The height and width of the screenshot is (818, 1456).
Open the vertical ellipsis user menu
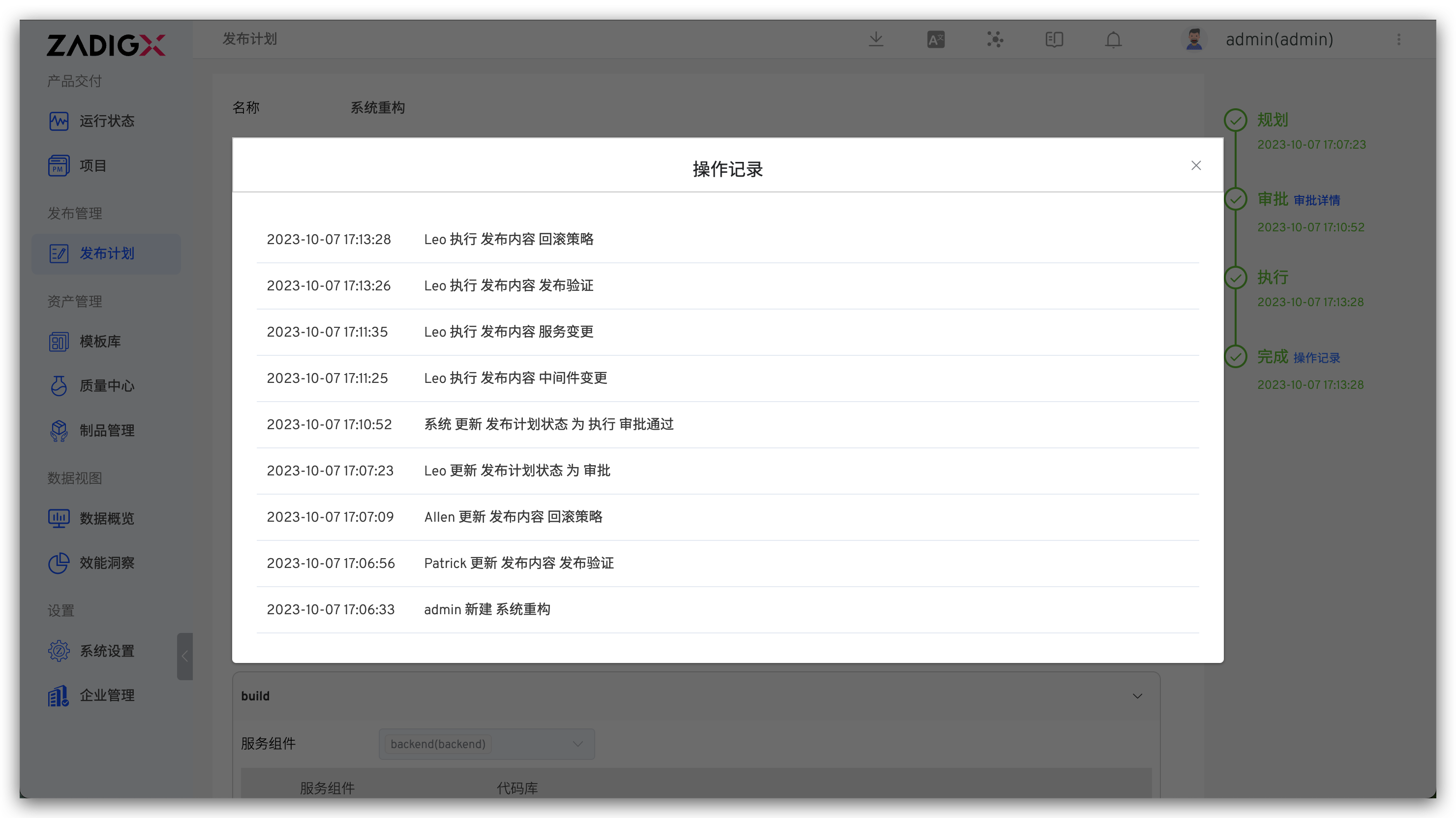click(x=1398, y=39)
